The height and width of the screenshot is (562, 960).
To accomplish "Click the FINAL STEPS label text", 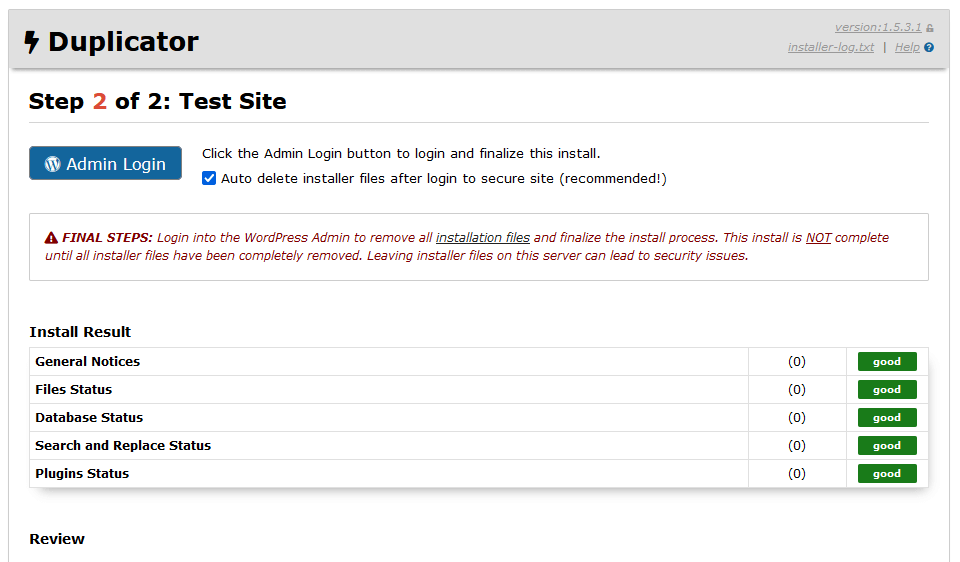I will coord(107,238).
